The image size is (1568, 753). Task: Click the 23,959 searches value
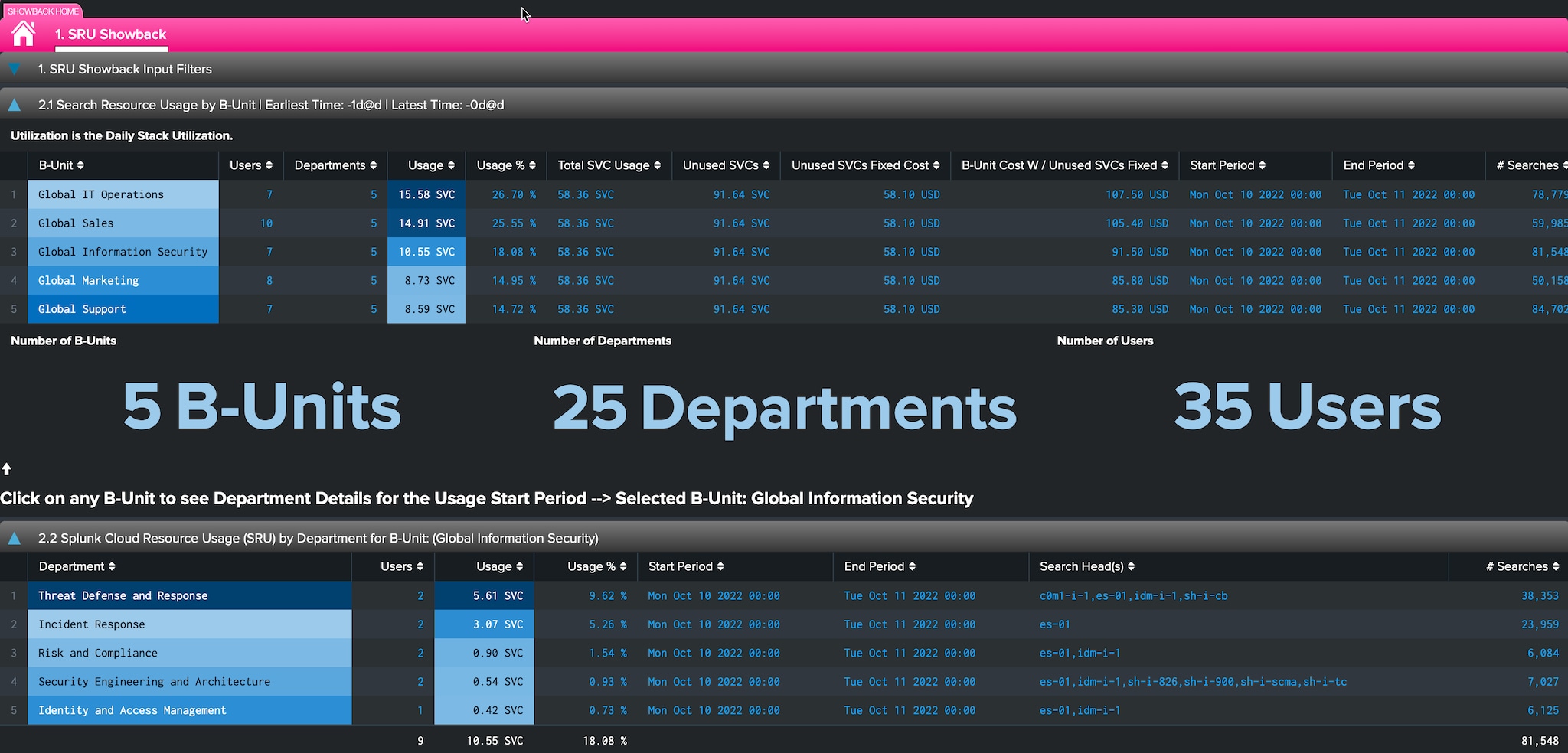point(1540,624)
